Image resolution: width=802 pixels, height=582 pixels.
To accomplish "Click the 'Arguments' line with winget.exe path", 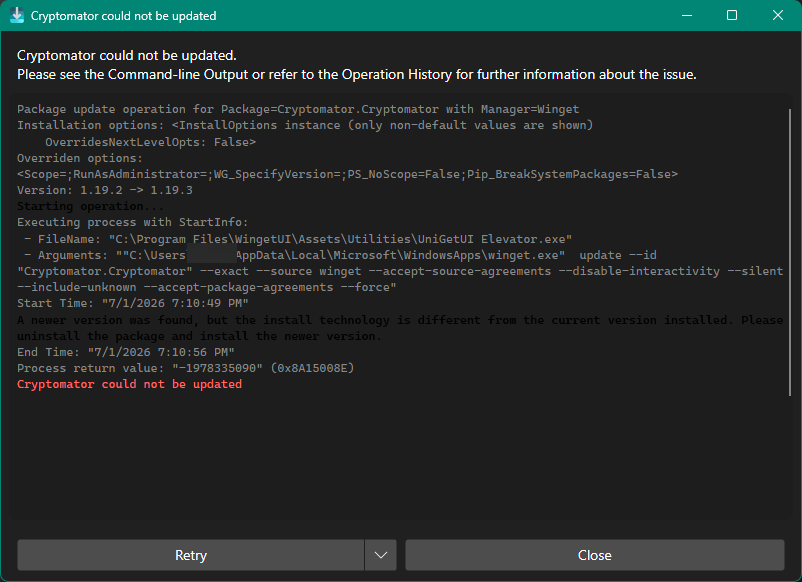I will pos(340,255).
